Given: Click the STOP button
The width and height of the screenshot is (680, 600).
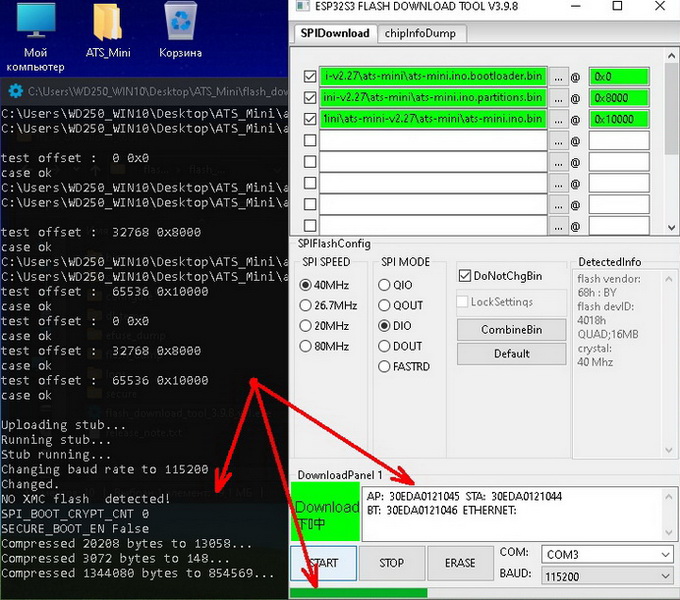Looking at the screenshot, I should point(392,563).
